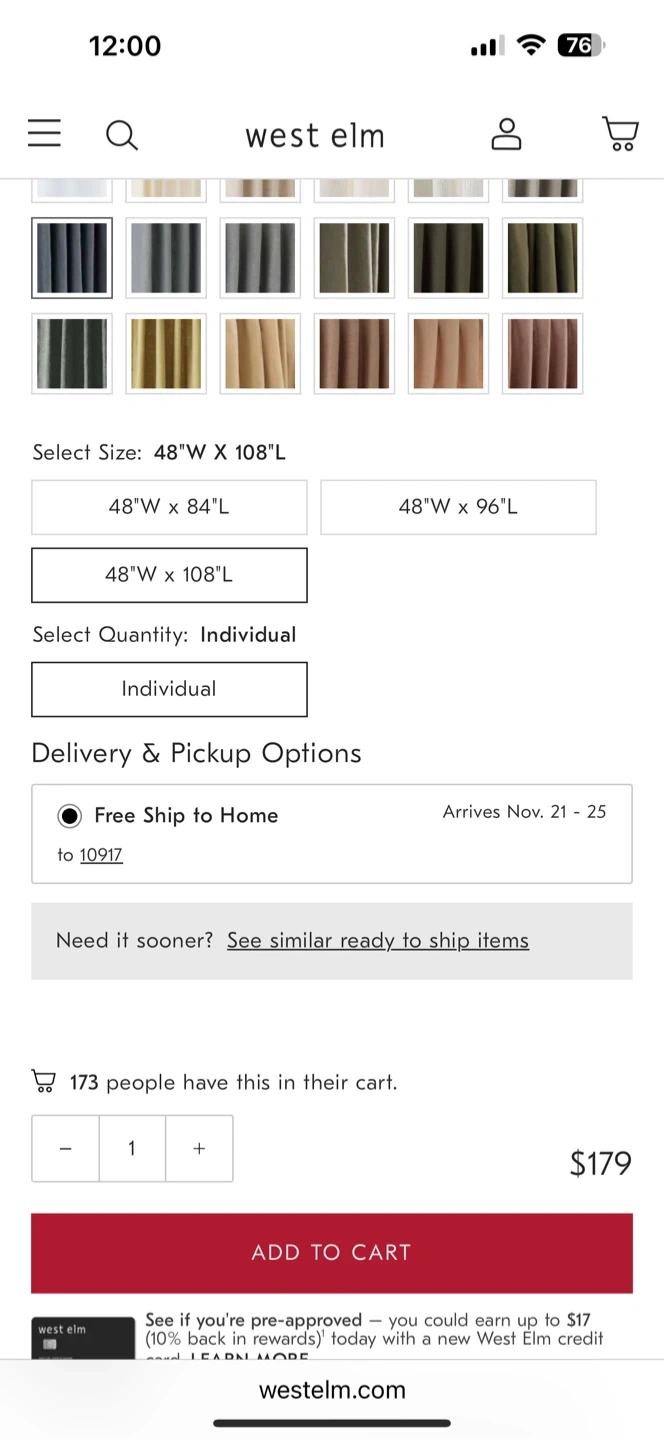The width and height of the screenshot is (664, 1440).
Task: Increase quantity with the plus button
Action: coord(199,1149)
